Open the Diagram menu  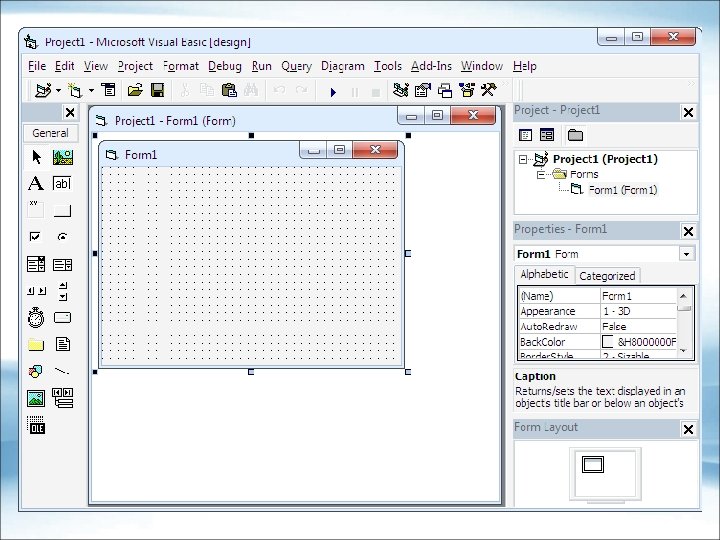click(343, 66)
